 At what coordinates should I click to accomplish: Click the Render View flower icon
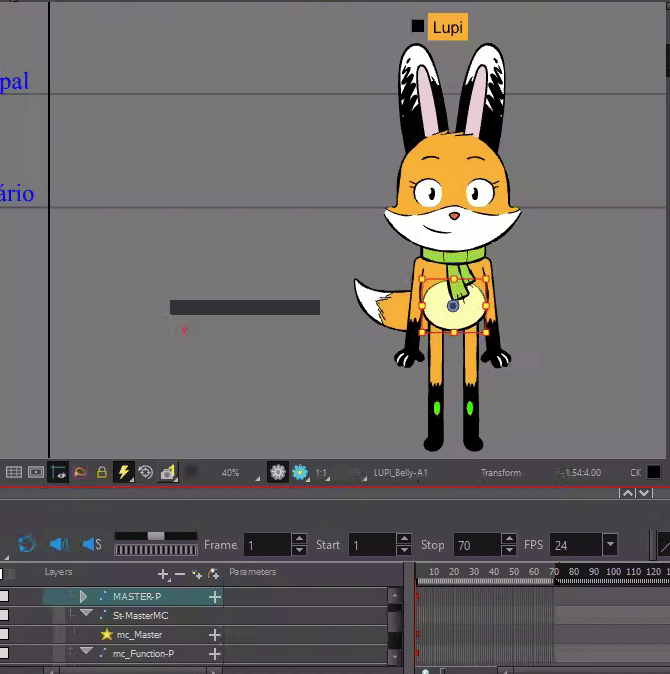click(278, 472)
